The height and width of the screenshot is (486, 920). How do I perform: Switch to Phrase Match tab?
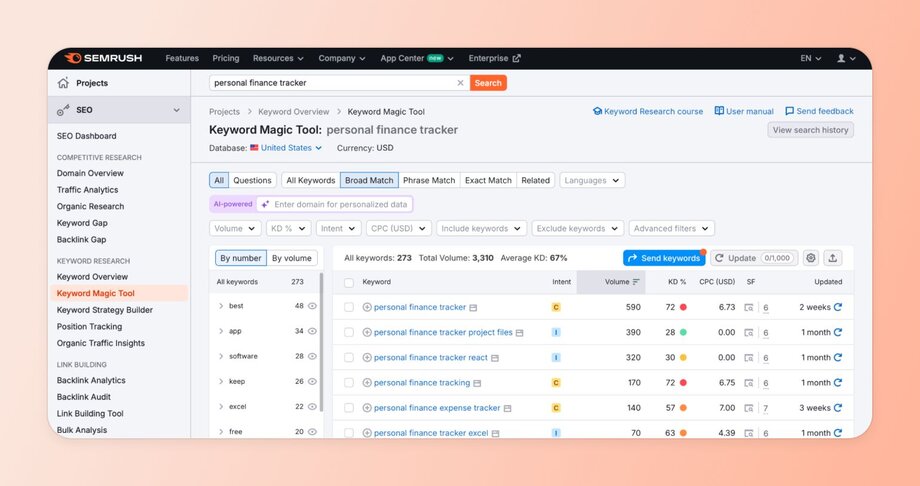coord(429,180)
